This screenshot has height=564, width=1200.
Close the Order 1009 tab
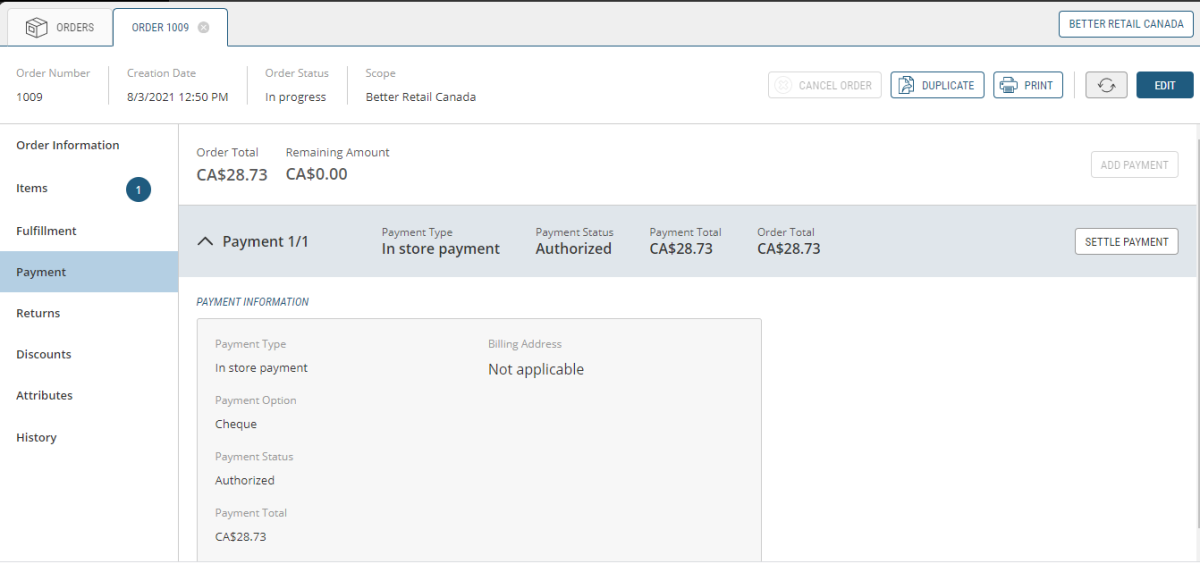tap(204, 28)
